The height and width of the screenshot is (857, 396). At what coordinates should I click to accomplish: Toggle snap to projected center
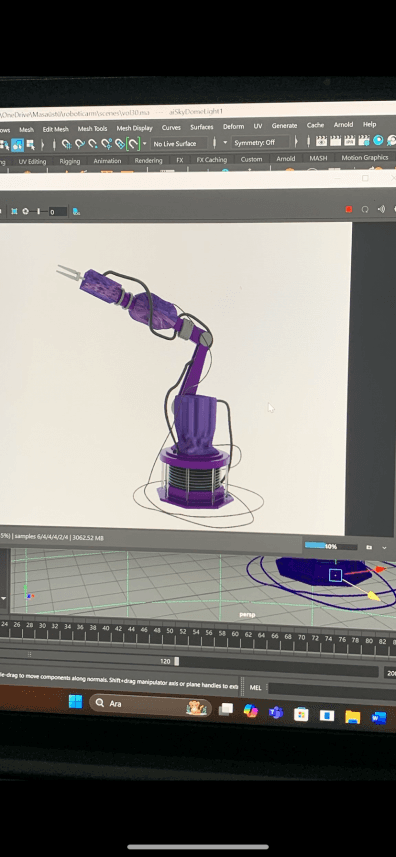click(x=107, y=144)
